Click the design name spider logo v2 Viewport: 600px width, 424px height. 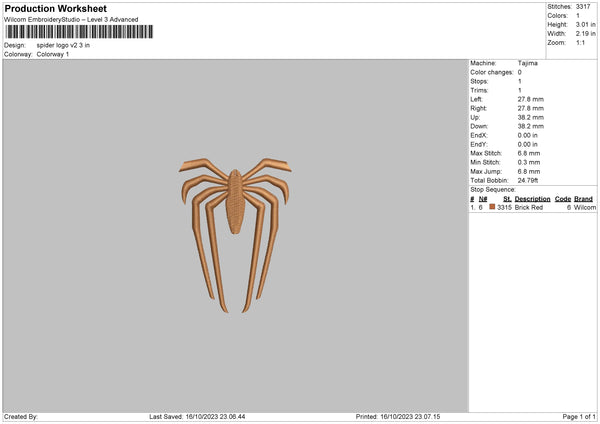click(63, 45)
